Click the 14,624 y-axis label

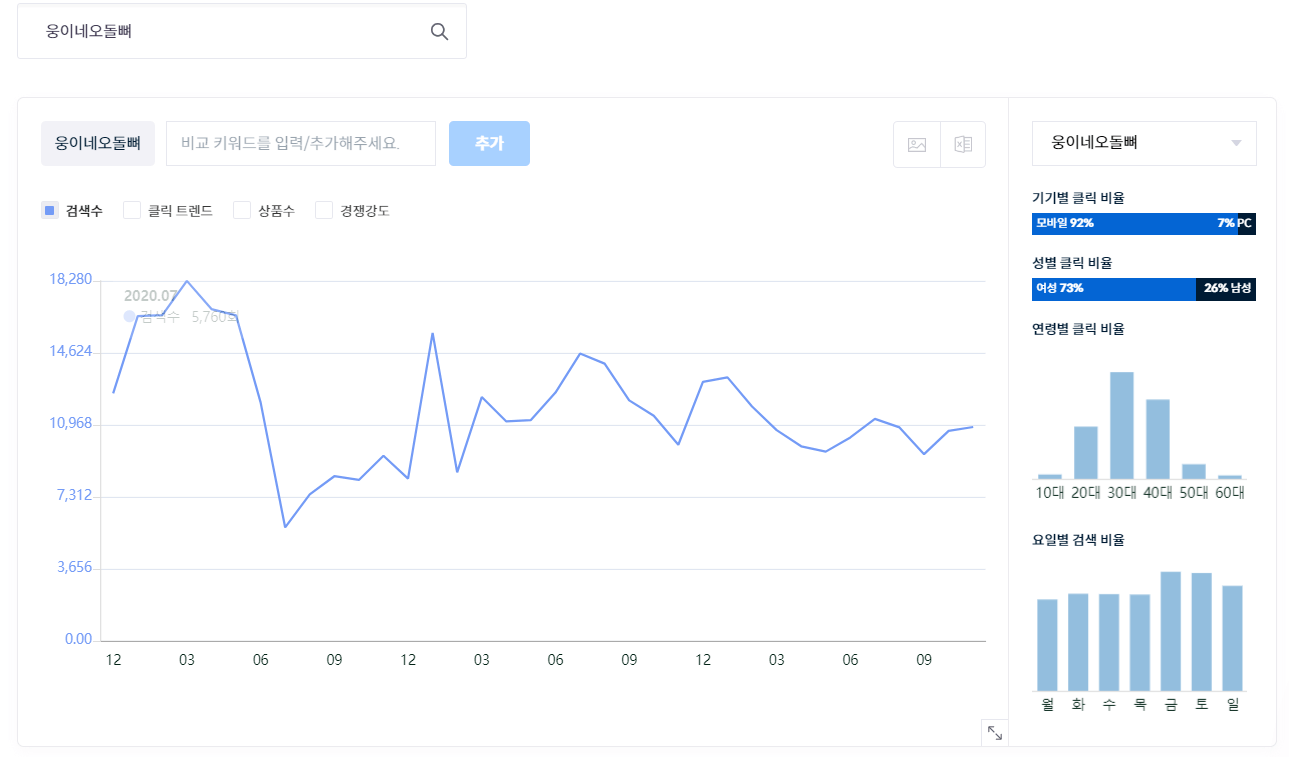pos(70,351)
